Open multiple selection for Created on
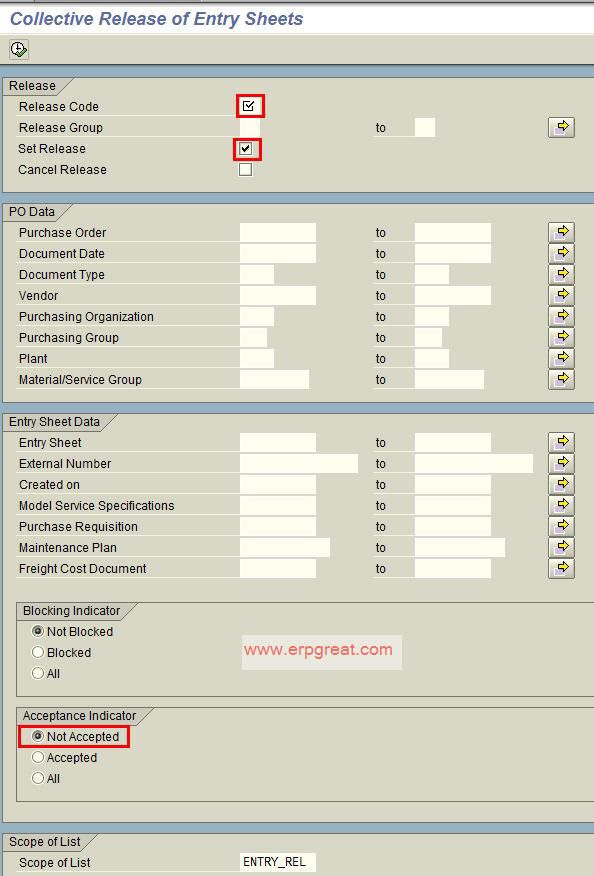594x876 pixels. point(561,484)
